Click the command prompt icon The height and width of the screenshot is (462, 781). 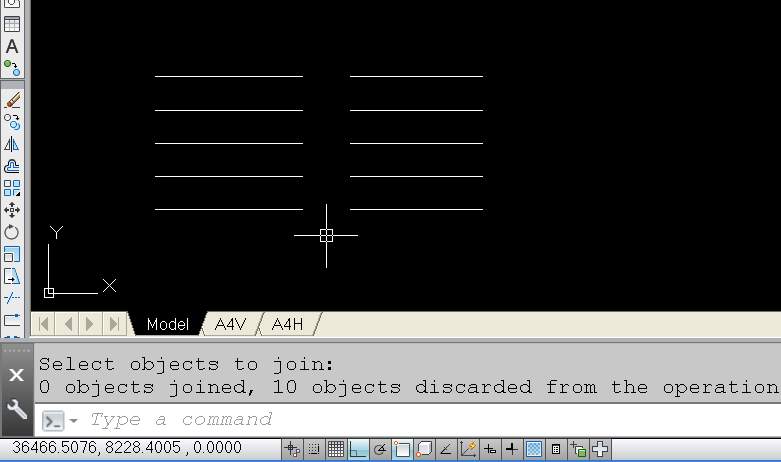coord(53,421)
